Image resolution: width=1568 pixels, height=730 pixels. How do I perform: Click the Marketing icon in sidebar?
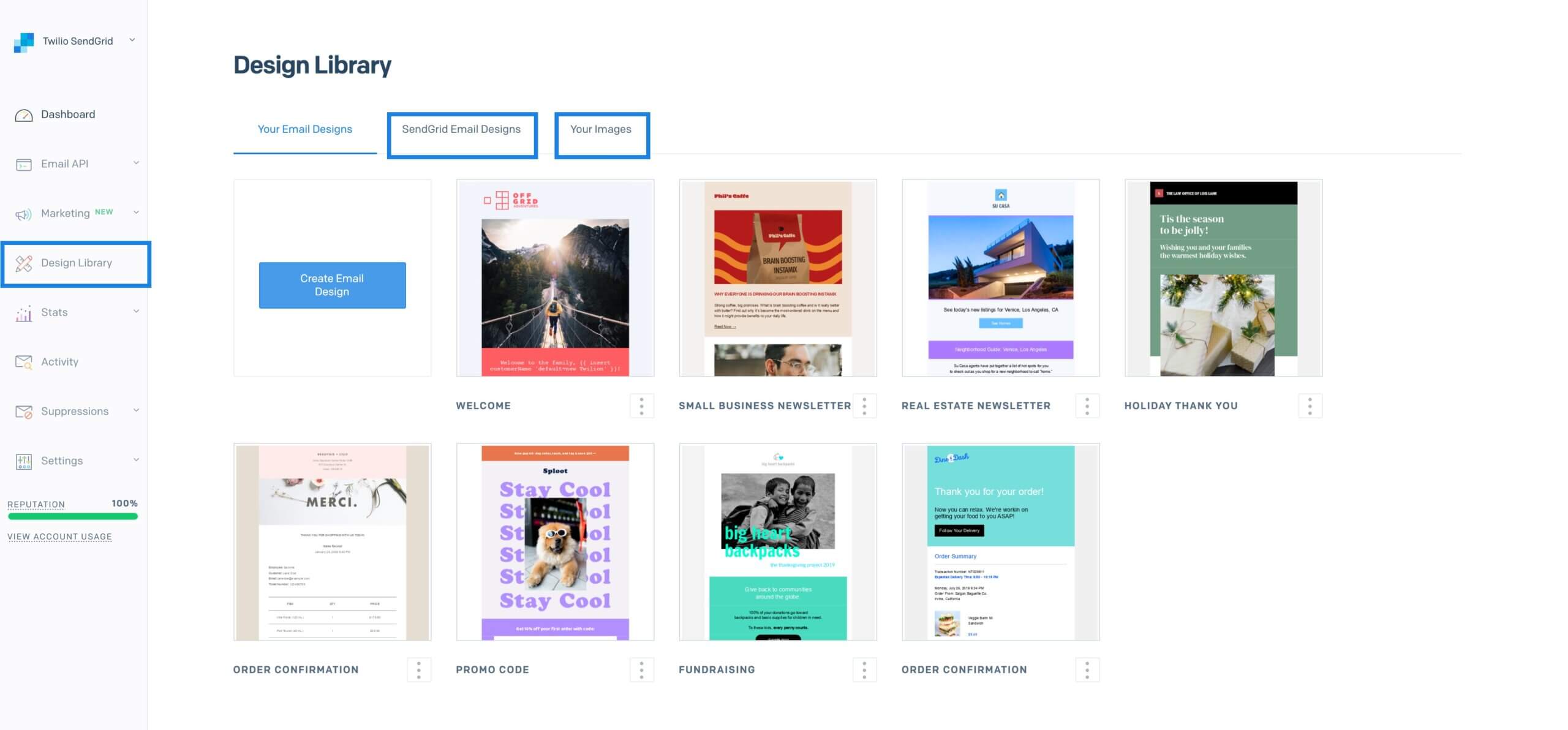[x=23, y=212]
